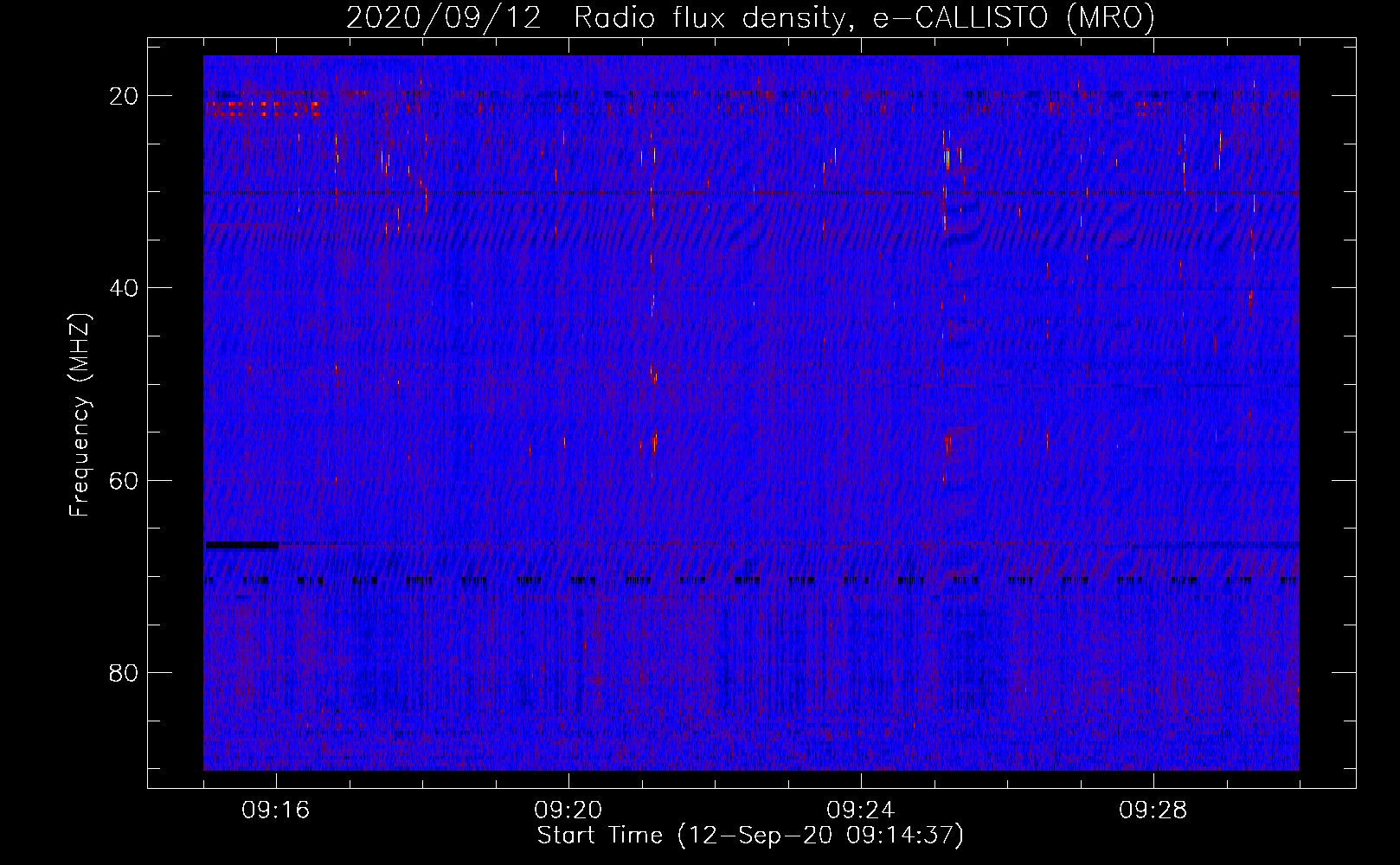Click the bright red interference patch near 21 MHz
Viewport: 1400px width, 865px height.
(263, 108)
